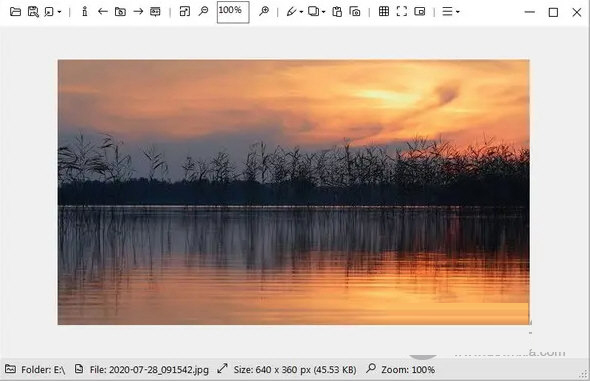Open the thumbnail grid view icon
The height and width of the screenshot is (381, 590).
pos(384,11)
